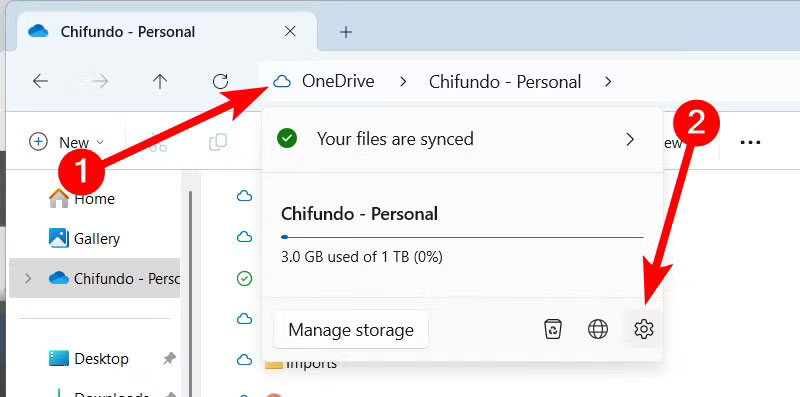Open the See more ellipsis menu
This screenshot has width=800, height=397.
tap(751, 142)
